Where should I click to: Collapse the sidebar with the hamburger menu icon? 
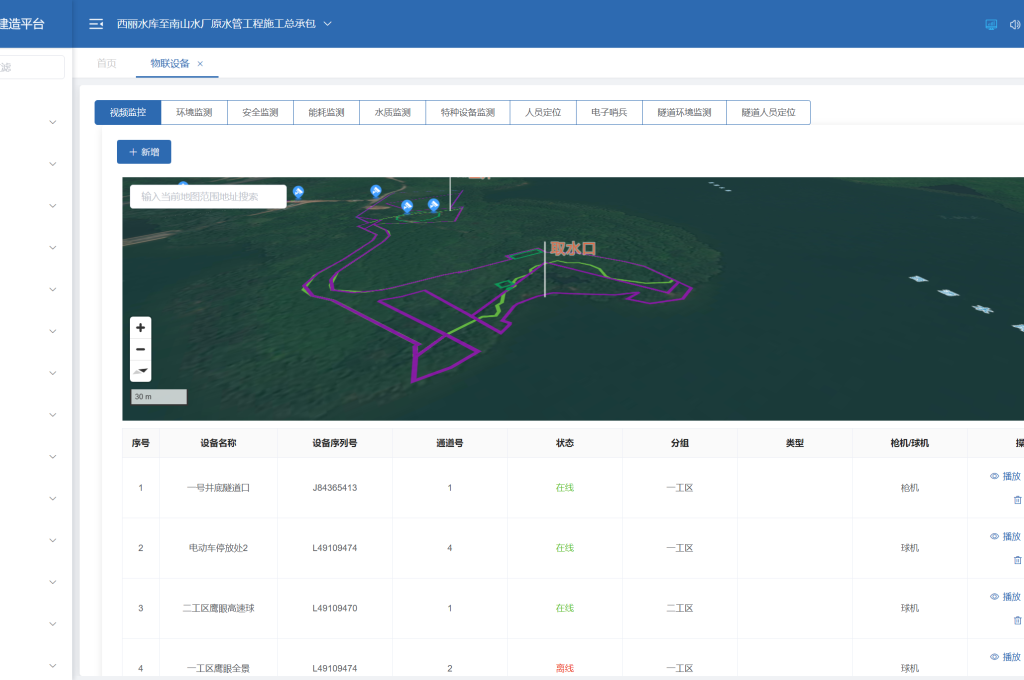96,23
